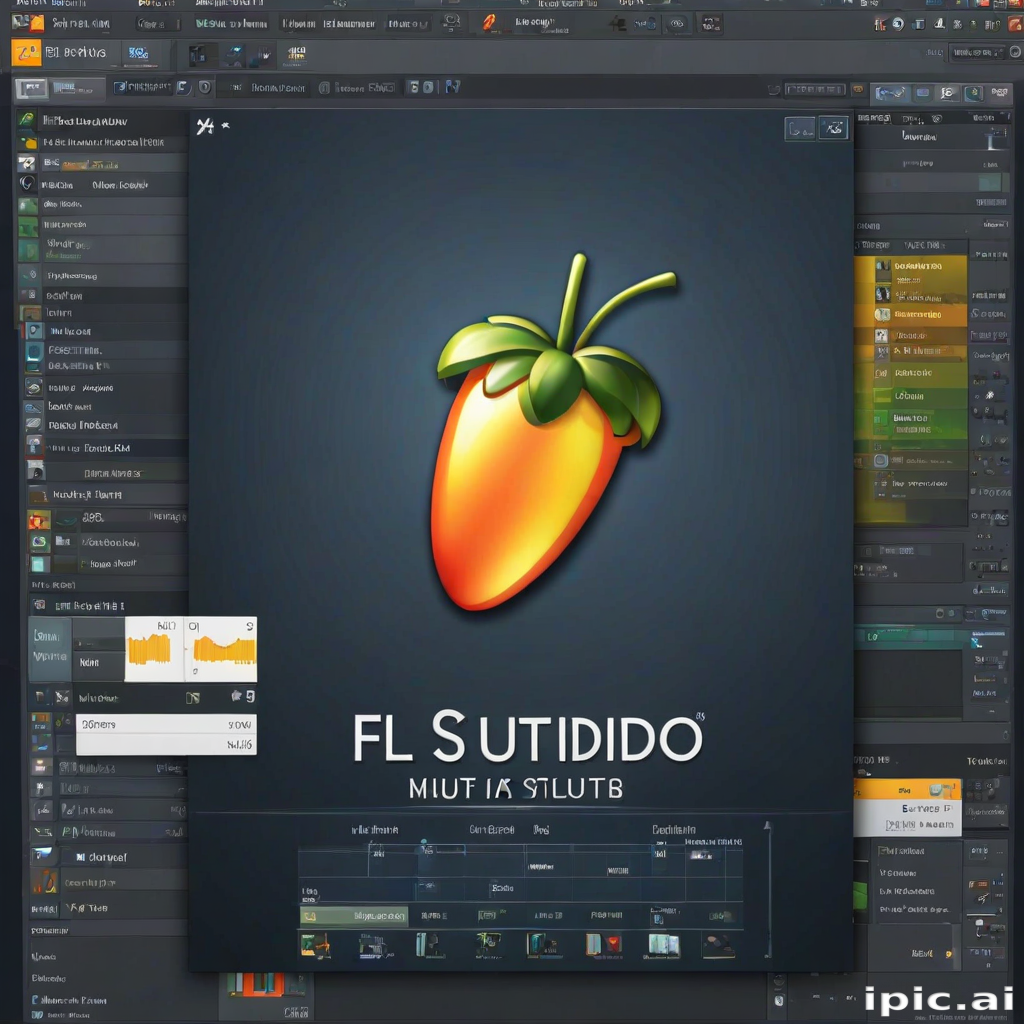Open the orange waveform thumbnail labeled 'OI'

(x=221, y=649)
